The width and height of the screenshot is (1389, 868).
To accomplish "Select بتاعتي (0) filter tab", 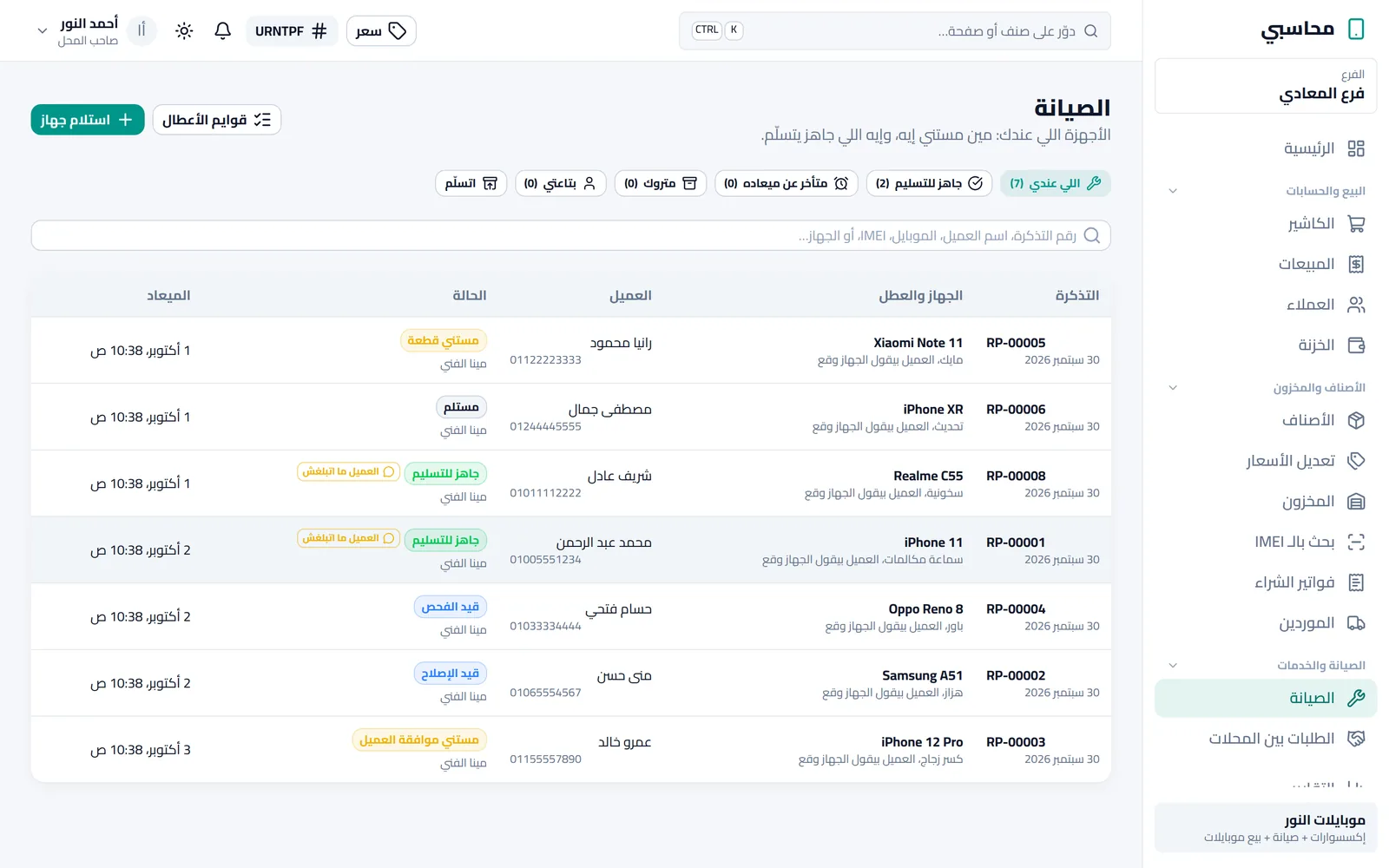I will point(561,183).
